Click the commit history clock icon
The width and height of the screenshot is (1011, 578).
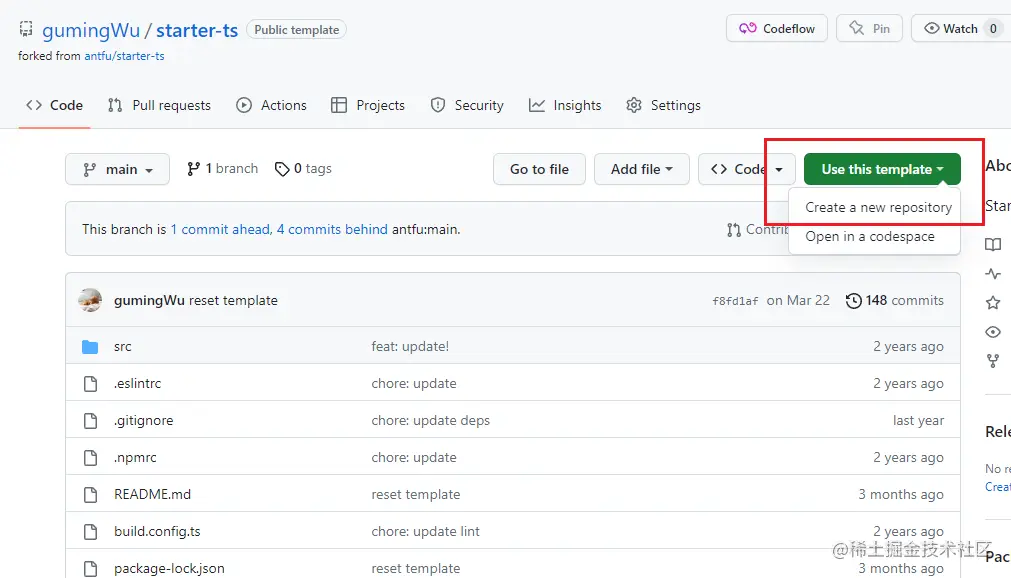click(x=853, y=301)
